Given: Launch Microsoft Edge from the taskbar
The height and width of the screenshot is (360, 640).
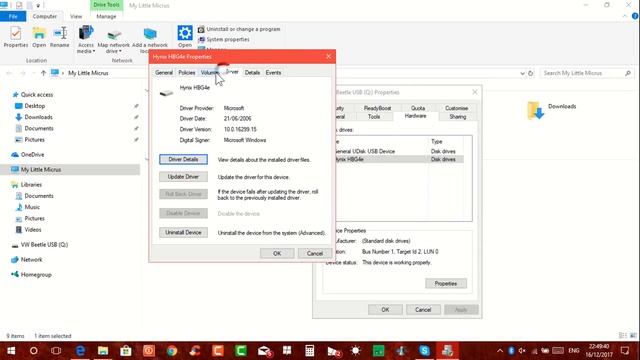Looking at the screenshot, I should tap(80, 351).
